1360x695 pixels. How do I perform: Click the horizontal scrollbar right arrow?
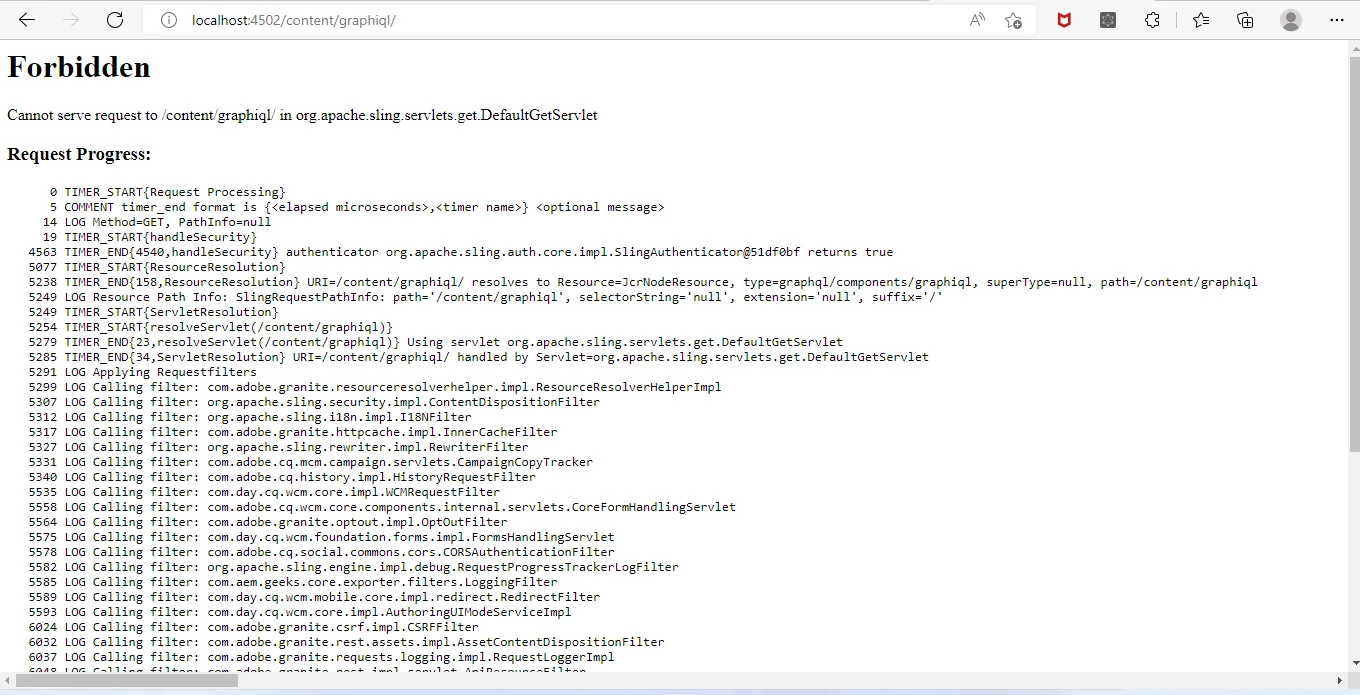[x=1340, y=680]
